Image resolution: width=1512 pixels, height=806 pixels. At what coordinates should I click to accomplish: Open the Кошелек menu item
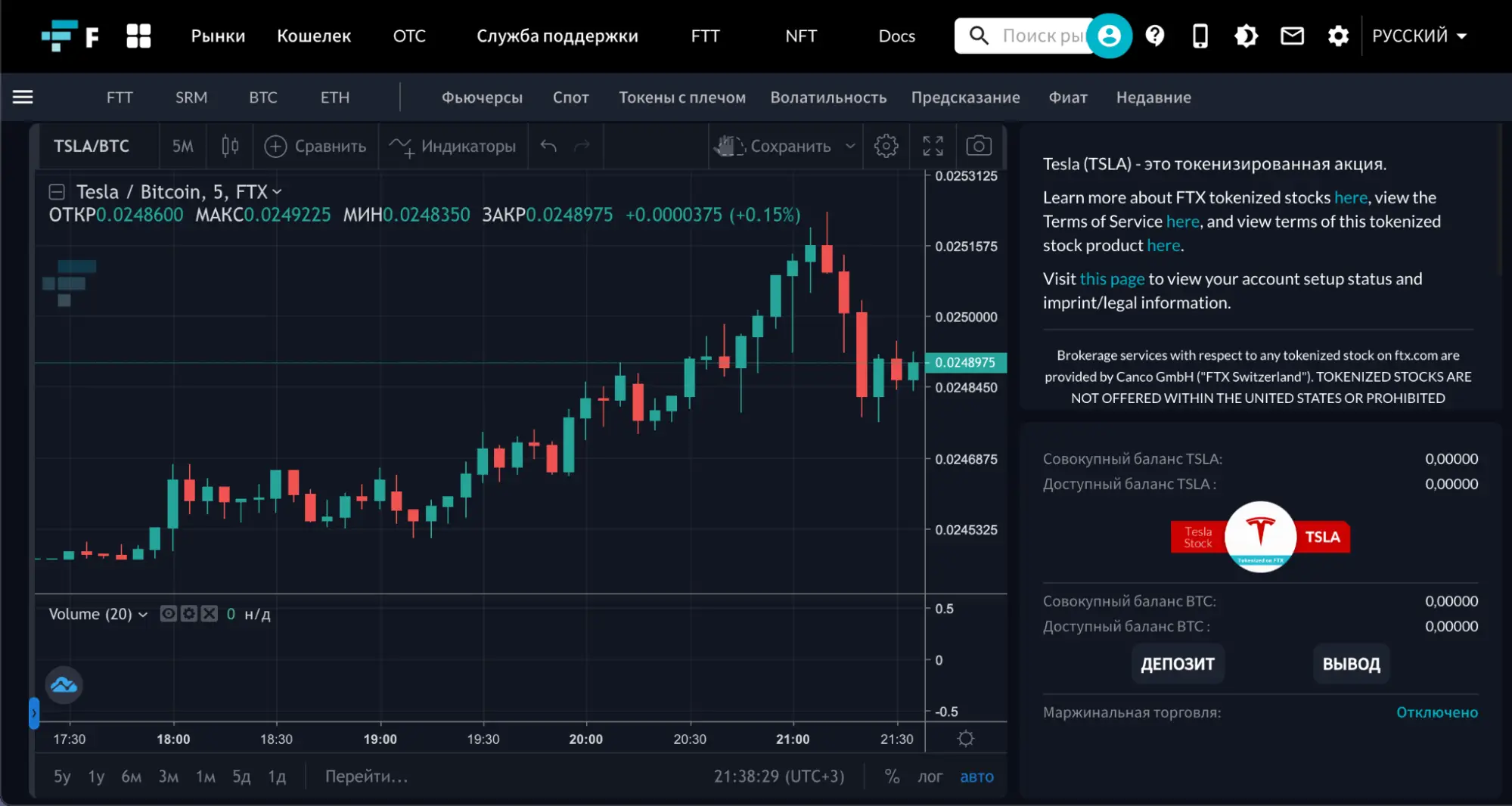coord(314,36)
